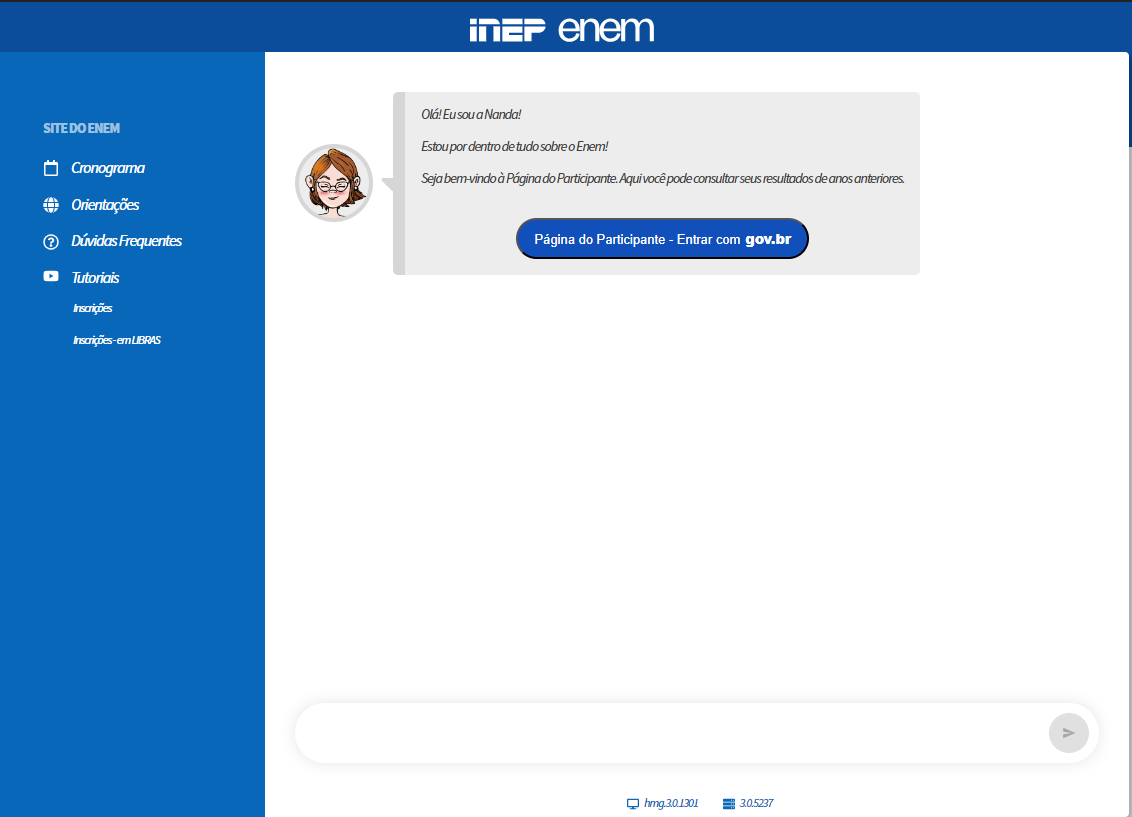1132x817 pixels.
Task: Click the hmg.3.0.1301 version text
Action: coord(671,803)
